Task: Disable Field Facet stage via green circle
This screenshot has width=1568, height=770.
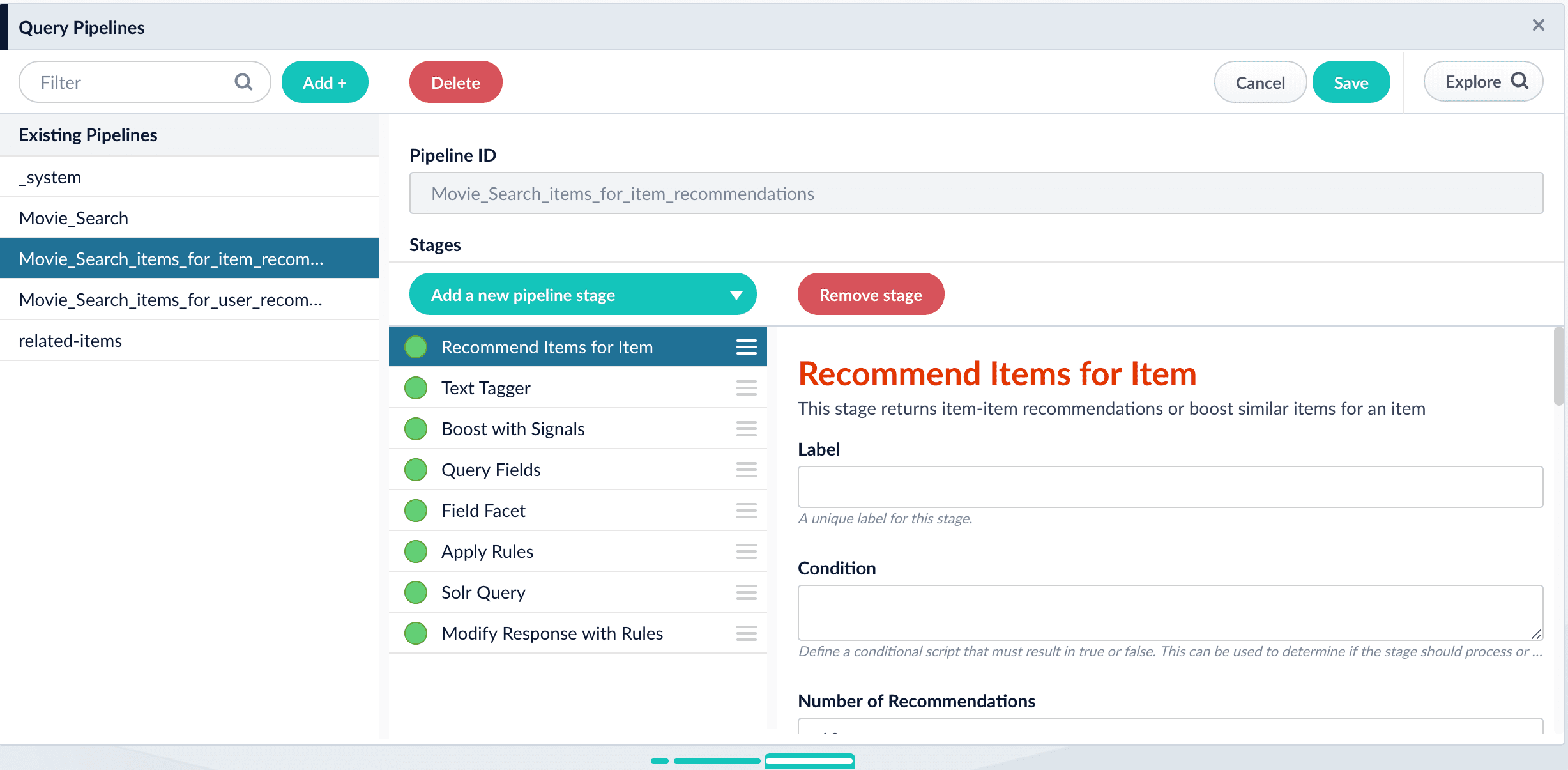Action: pyautogui.click(x=416, y=511)
